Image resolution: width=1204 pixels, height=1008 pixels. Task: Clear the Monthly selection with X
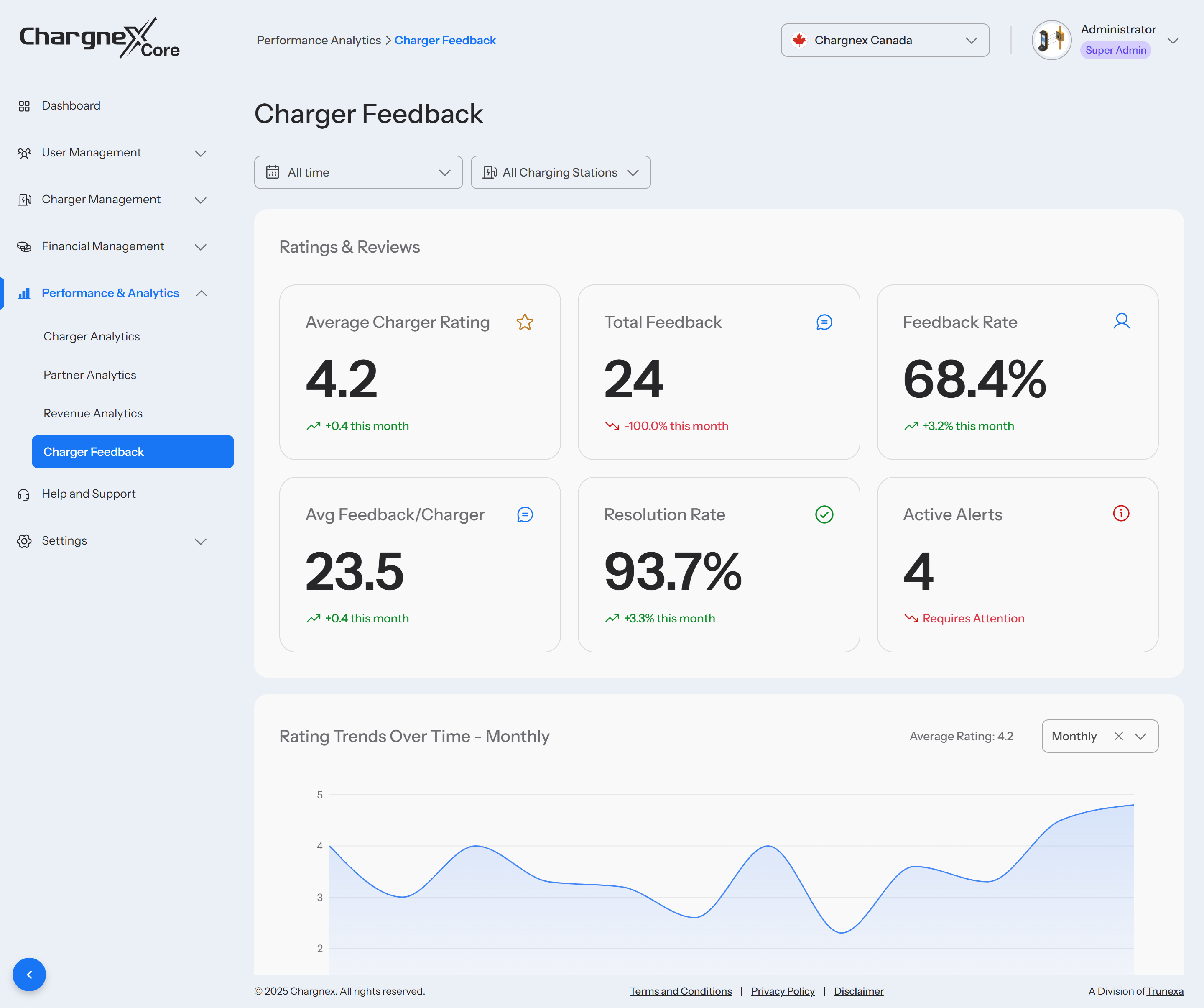1118,736
